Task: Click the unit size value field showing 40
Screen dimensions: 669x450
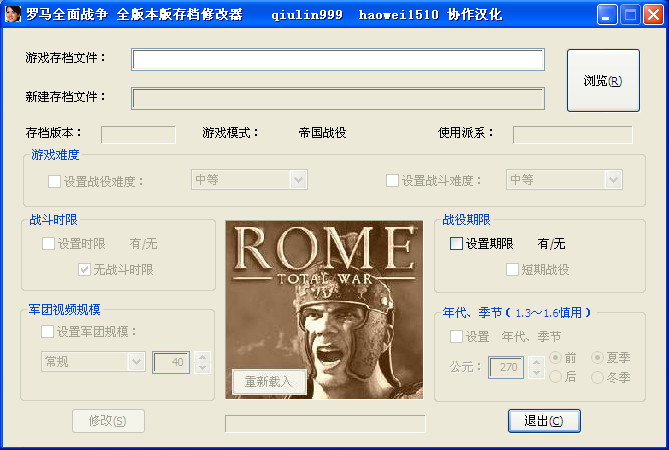Action: [171, 363]
